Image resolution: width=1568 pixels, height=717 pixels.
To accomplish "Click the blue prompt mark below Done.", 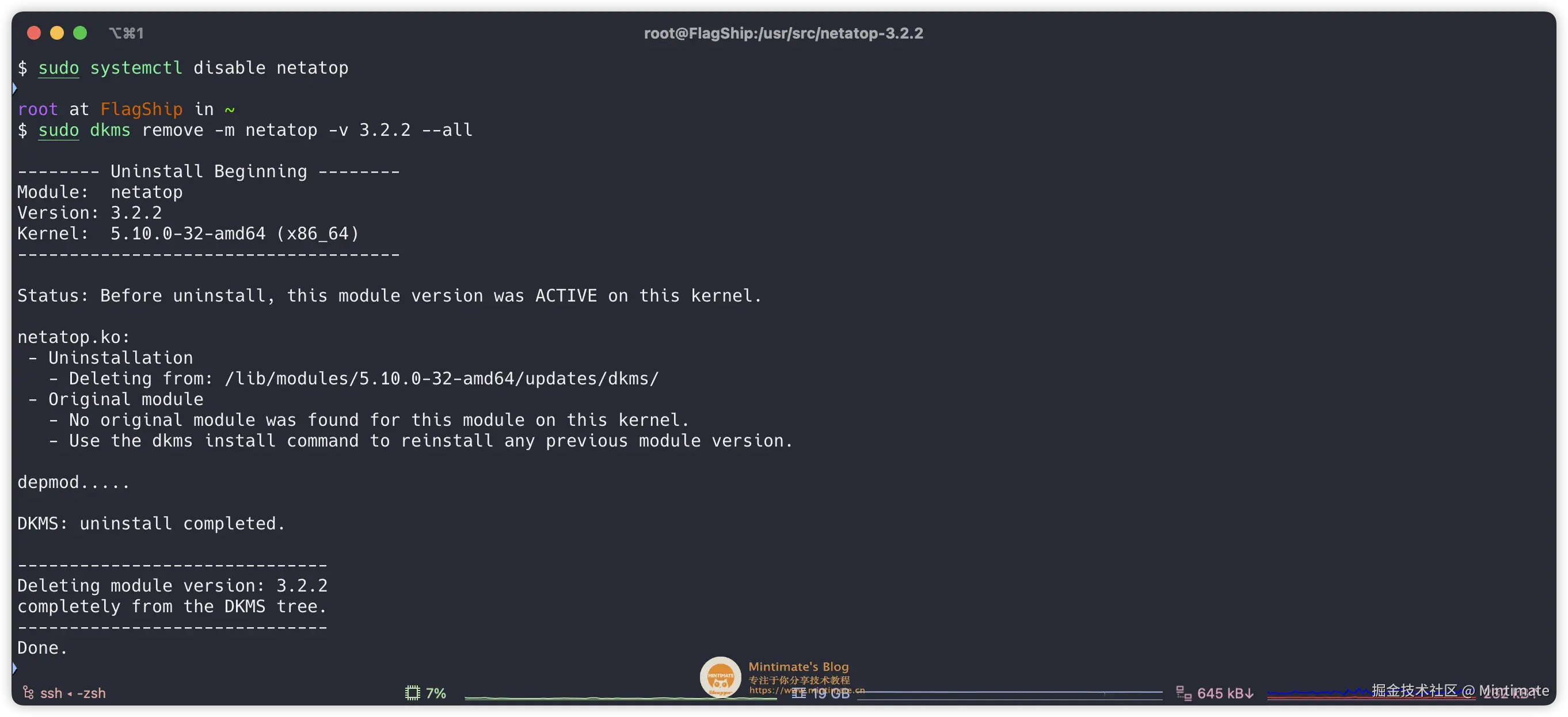I will click(14, 668).
